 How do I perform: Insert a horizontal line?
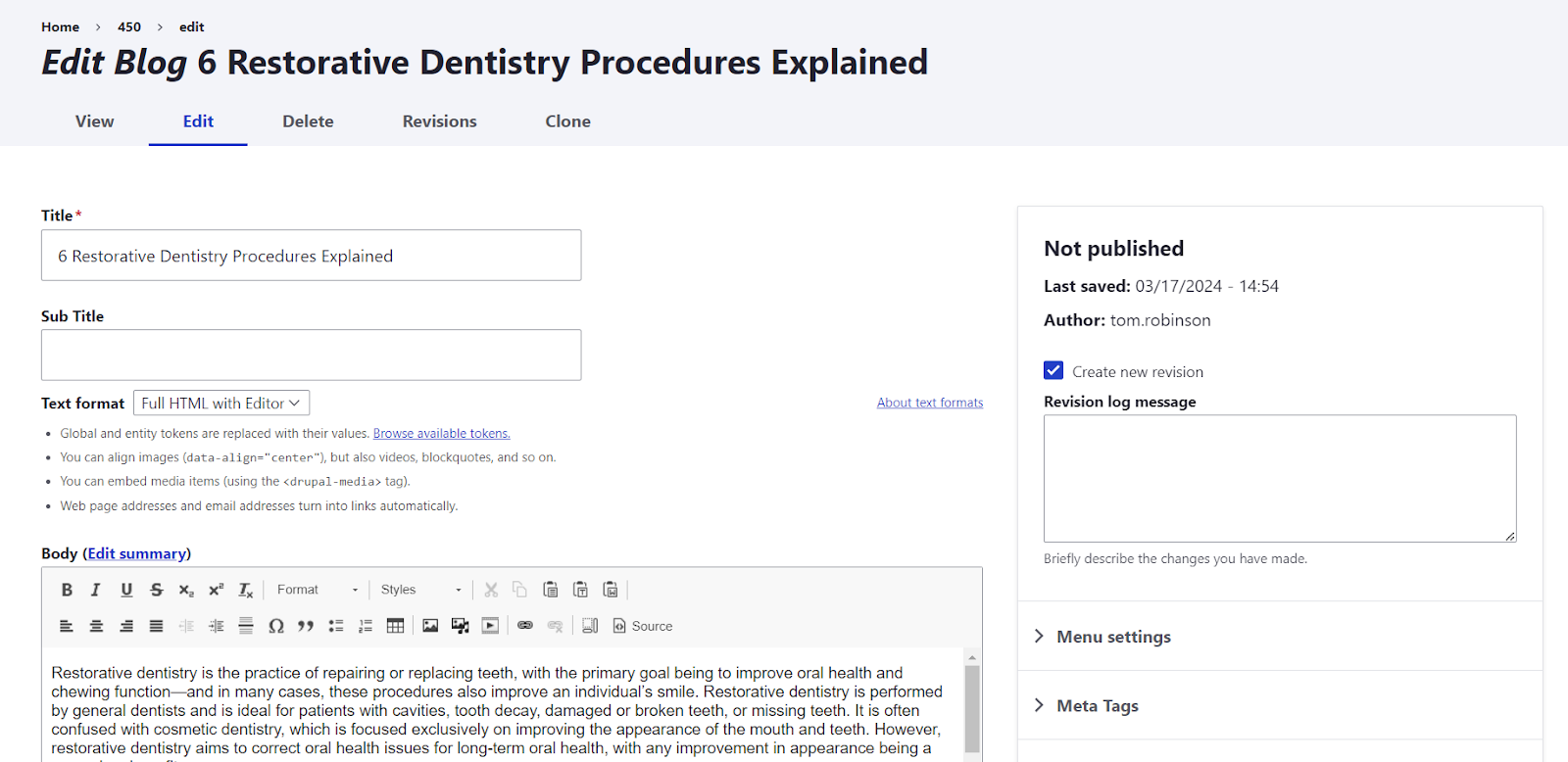tap(246, 626)
